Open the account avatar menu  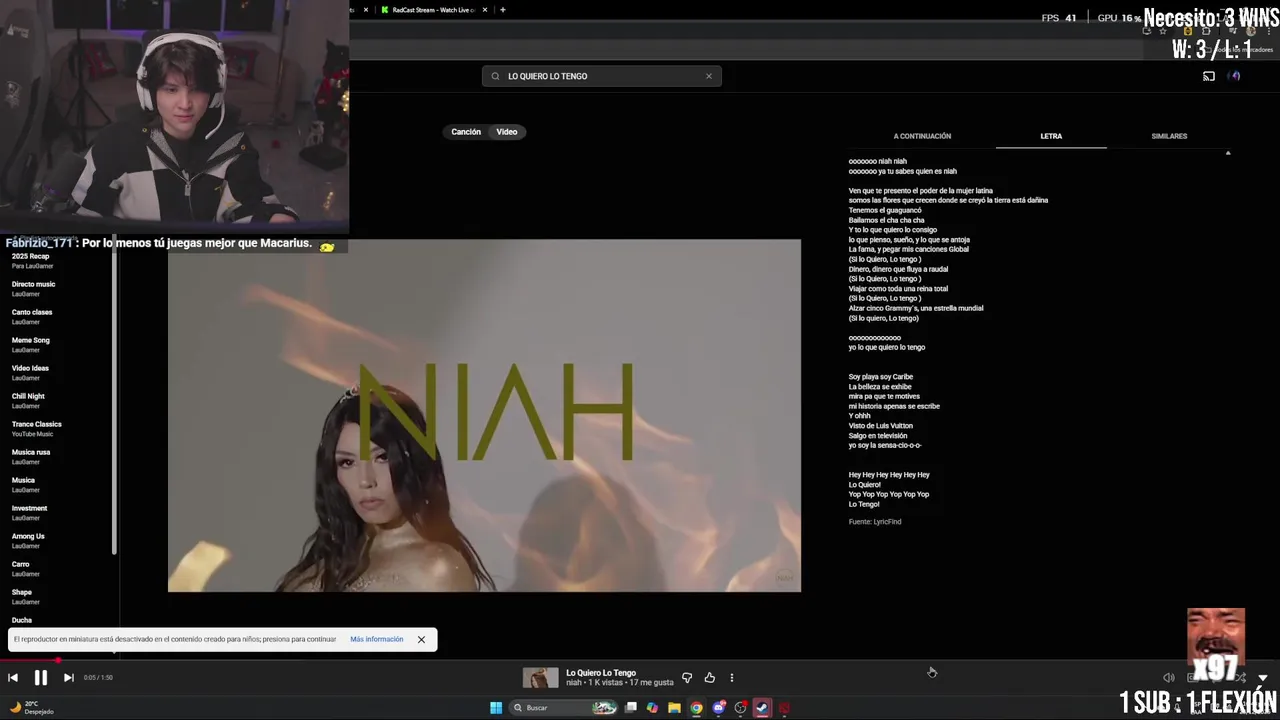click(x=1235, y=76)
